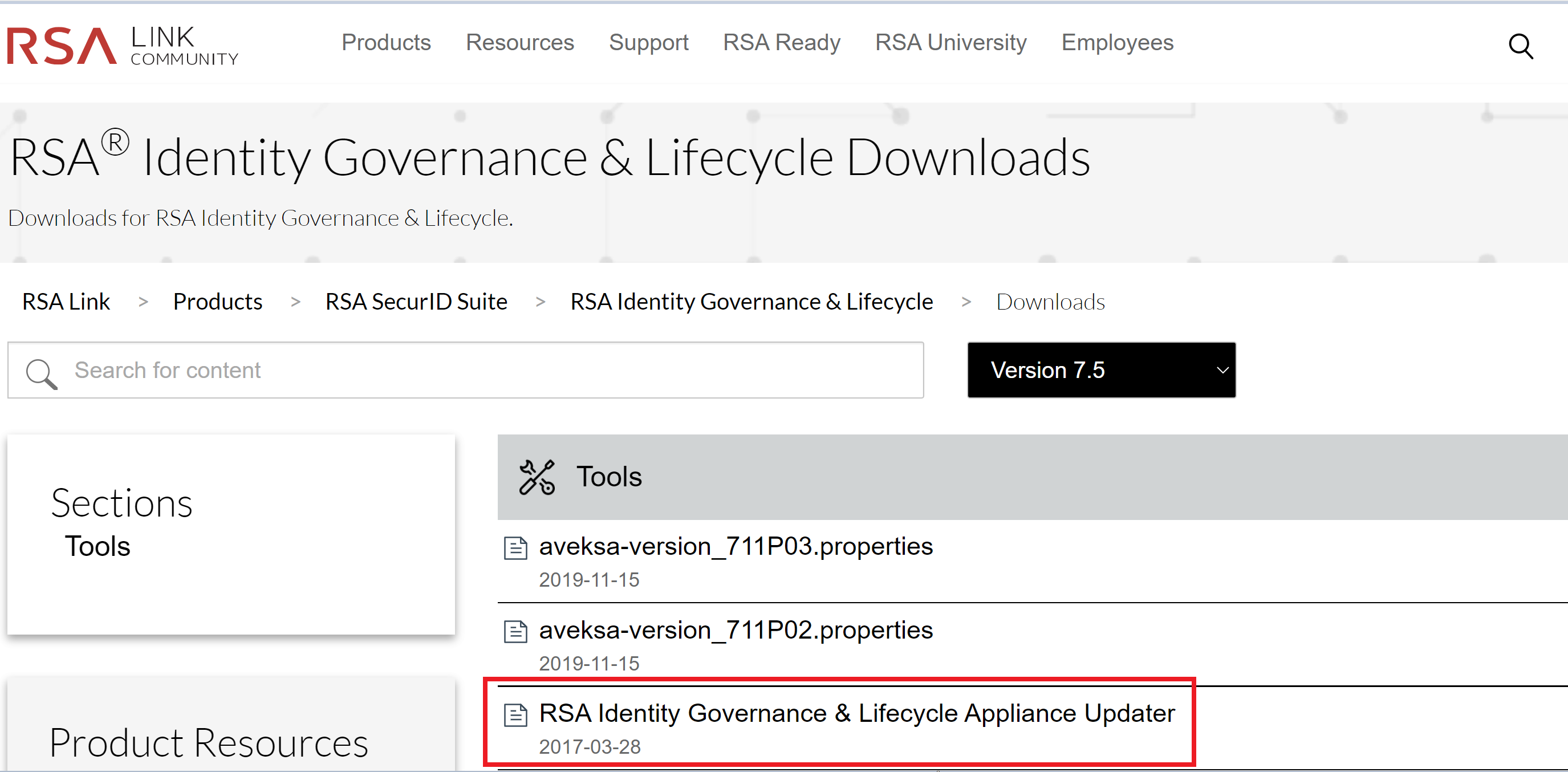Image resolution: width=1568 pixels, height=772 pixels.
Task: Open the Products navigation menu
Action: [386, 43]
